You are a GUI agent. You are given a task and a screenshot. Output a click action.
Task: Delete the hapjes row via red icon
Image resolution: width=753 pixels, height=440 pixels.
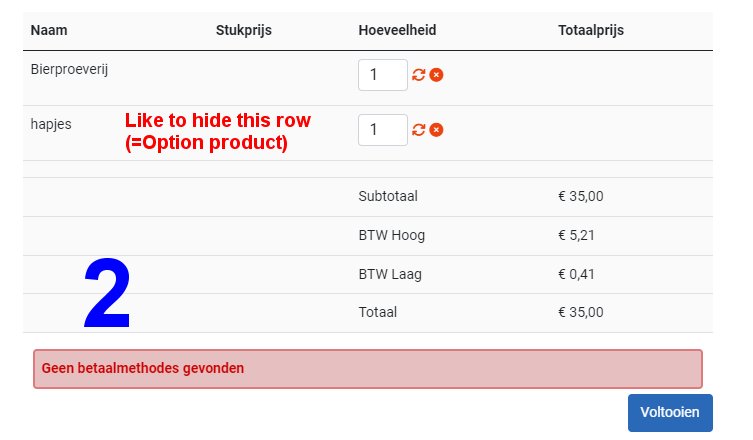[437, 130]
